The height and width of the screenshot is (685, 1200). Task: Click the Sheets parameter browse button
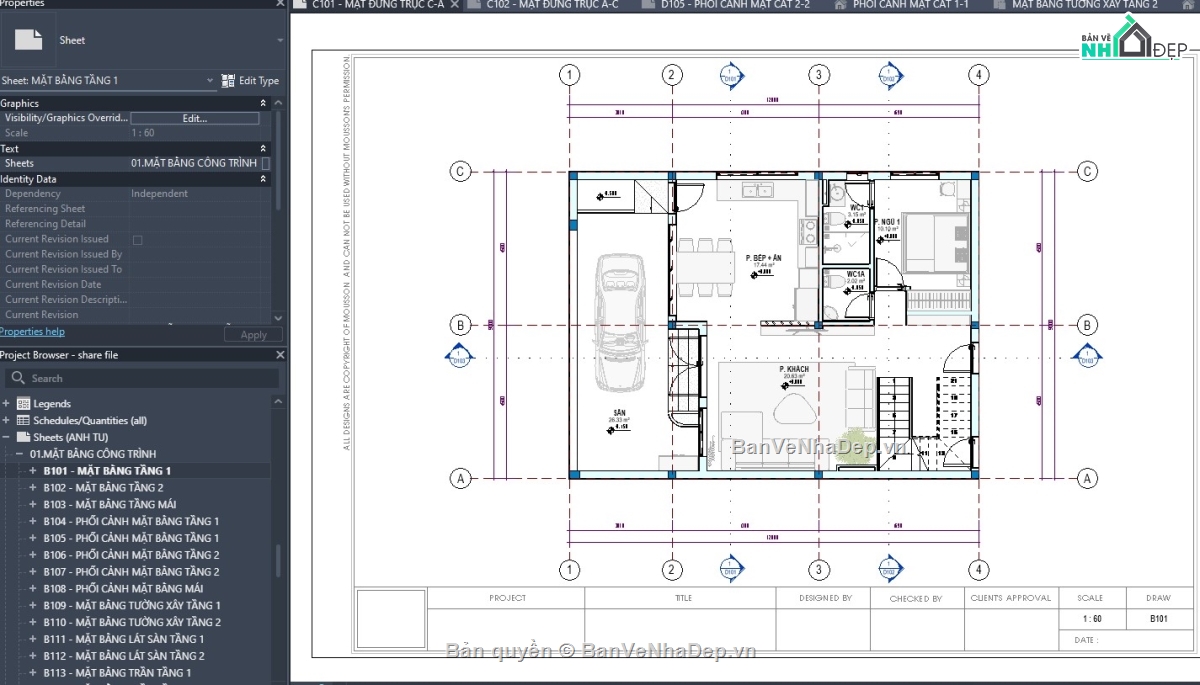[x=266, y=163]
